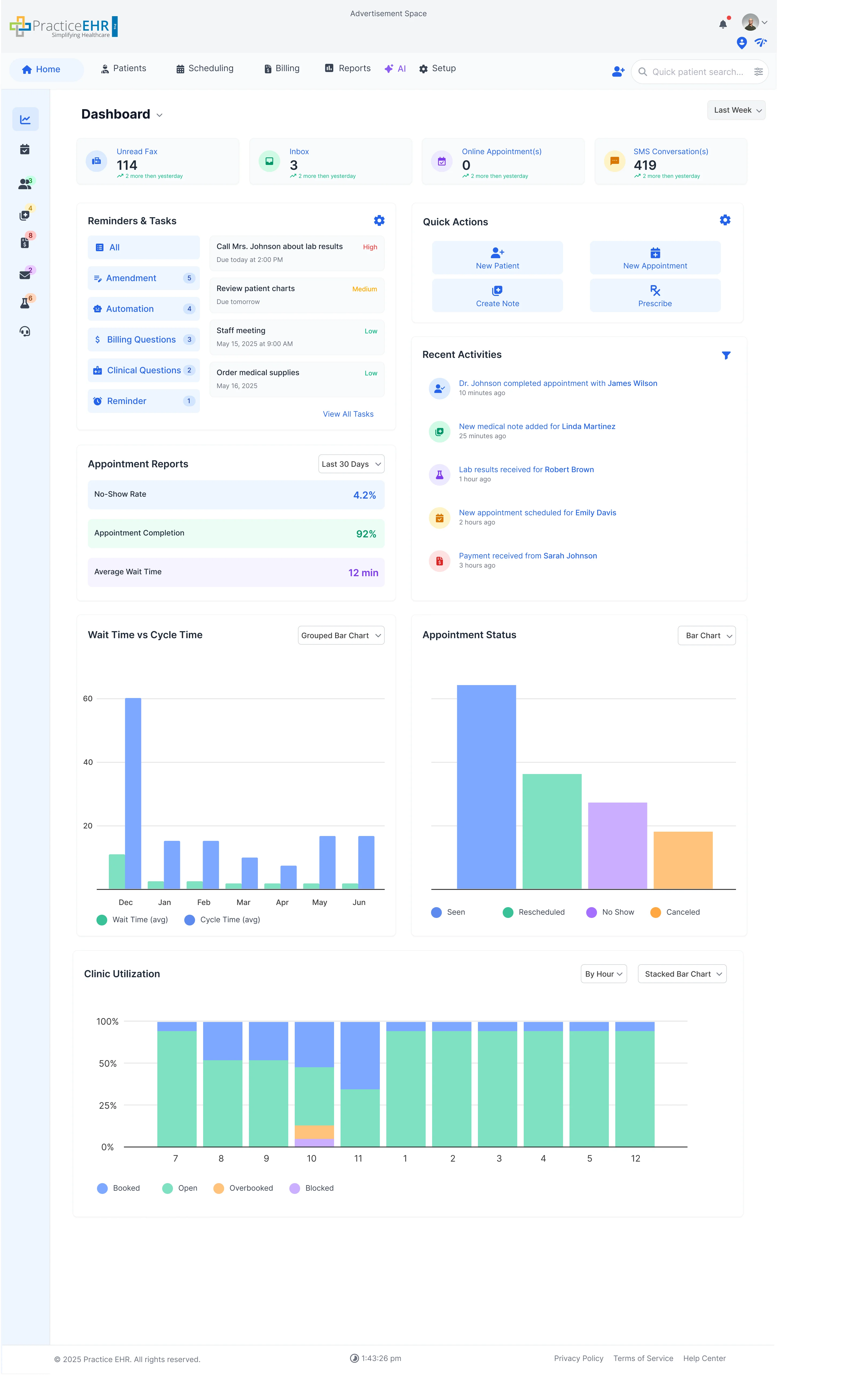Open the support headset sidebar icon
Image resolution: width=868 pixels, height=1375 pixels.
pos(25,332)
